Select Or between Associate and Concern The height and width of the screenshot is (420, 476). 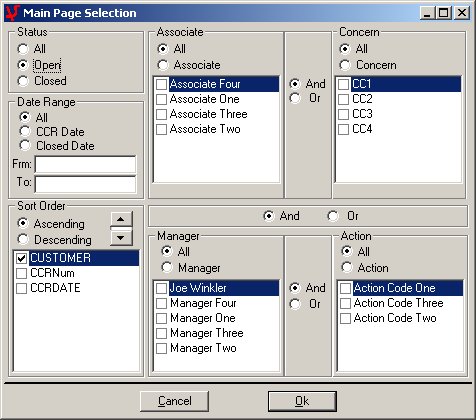point(295,98)
